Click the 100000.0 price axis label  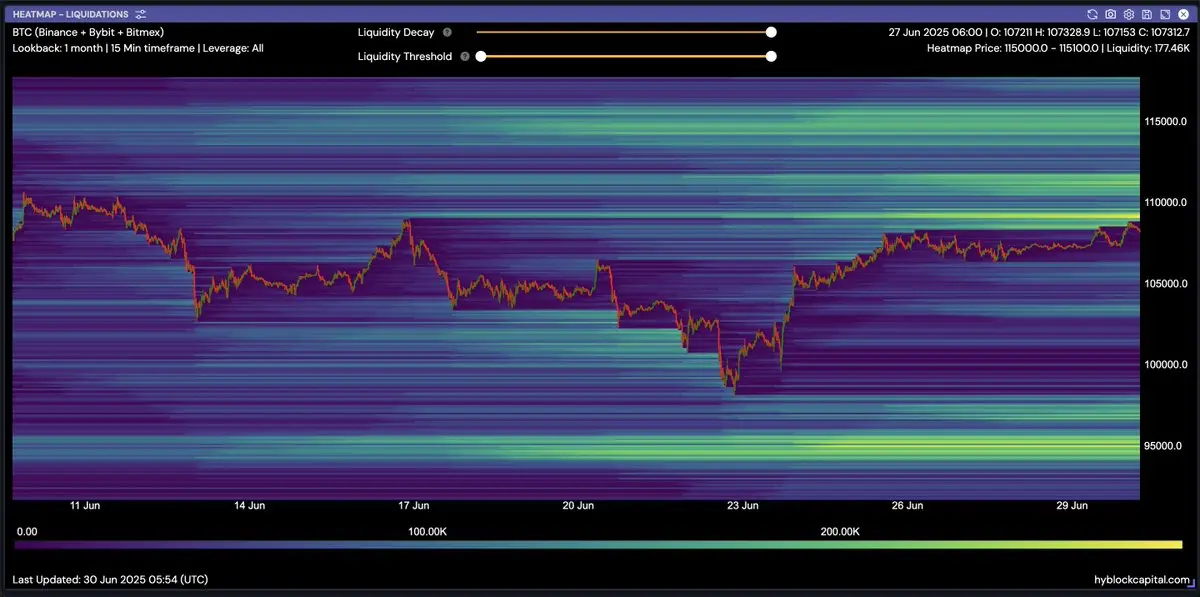coord(1167,365)
